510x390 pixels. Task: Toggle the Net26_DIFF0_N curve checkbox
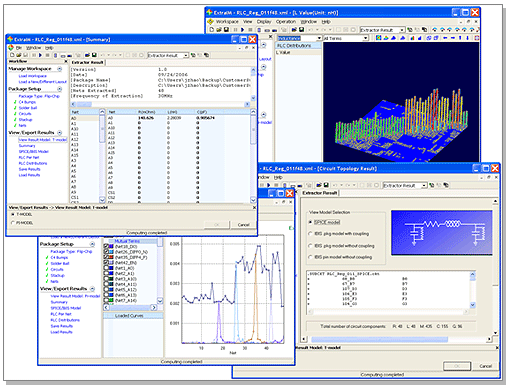point(106,252)
